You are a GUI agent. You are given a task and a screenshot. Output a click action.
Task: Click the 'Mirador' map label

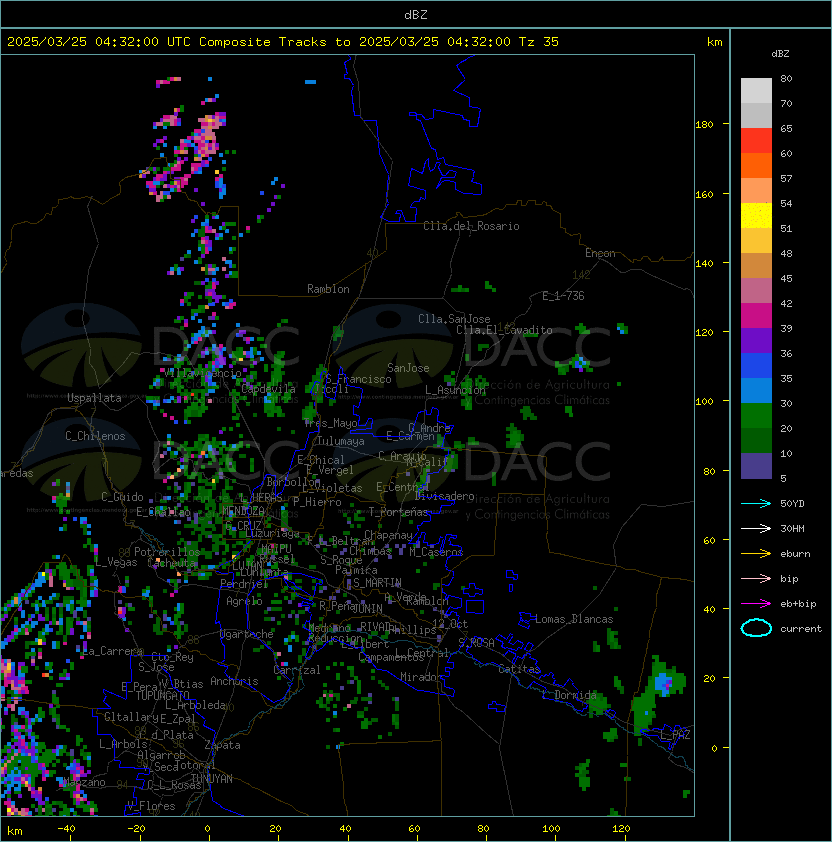pos(422,677)
